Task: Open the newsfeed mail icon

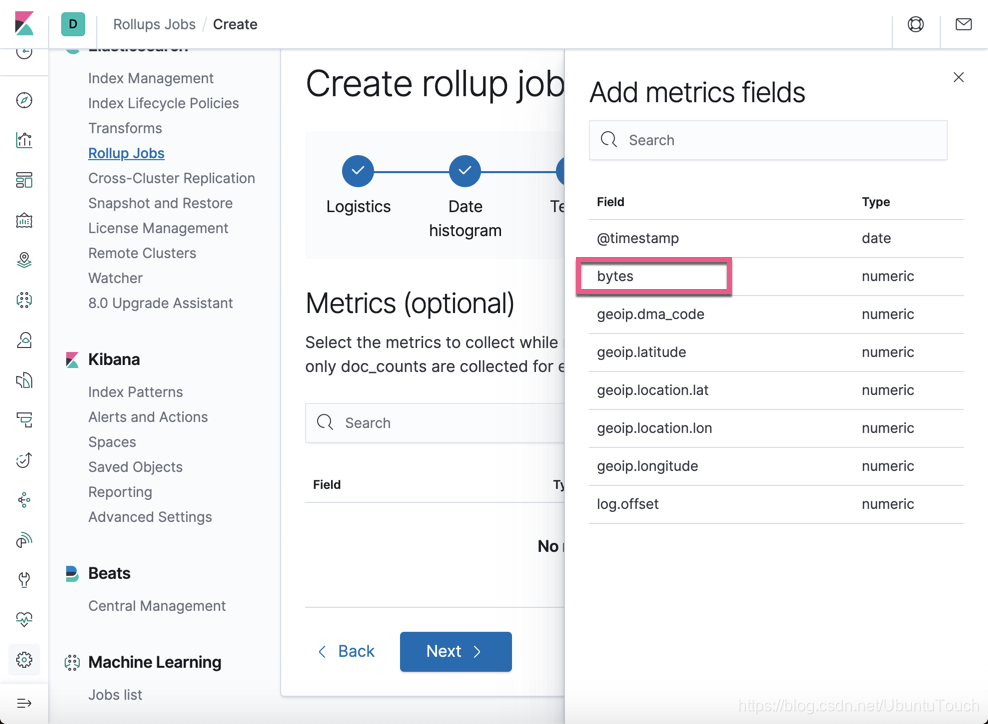Action: 963,24
